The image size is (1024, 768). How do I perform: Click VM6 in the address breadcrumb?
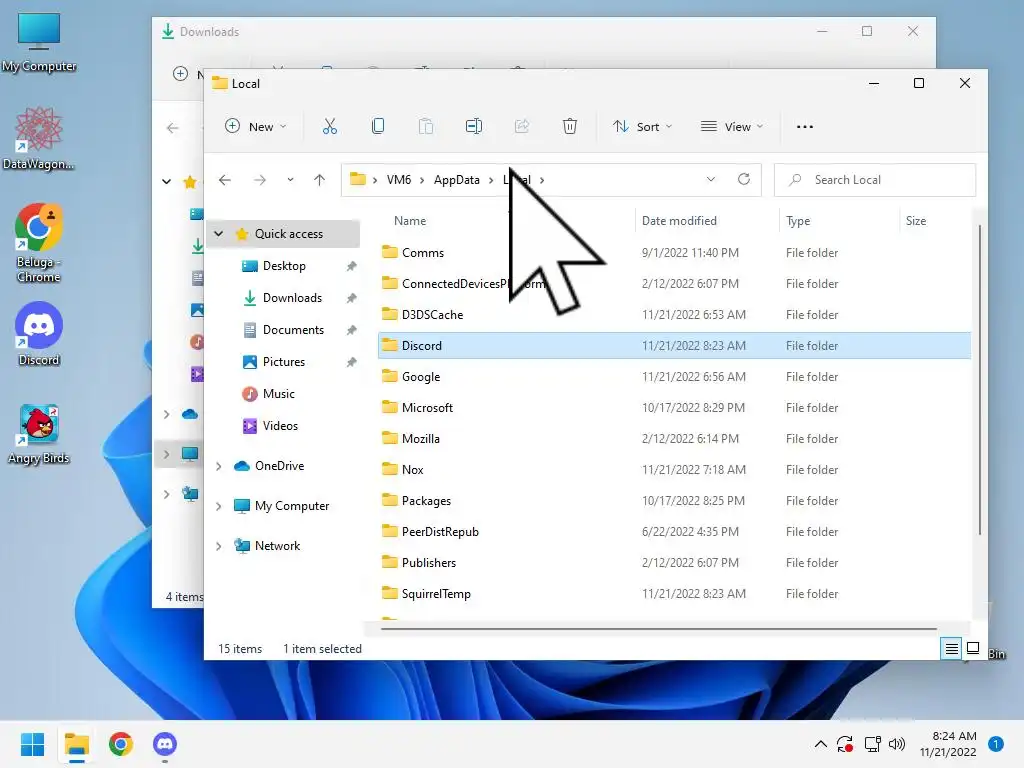click(398, 180)
